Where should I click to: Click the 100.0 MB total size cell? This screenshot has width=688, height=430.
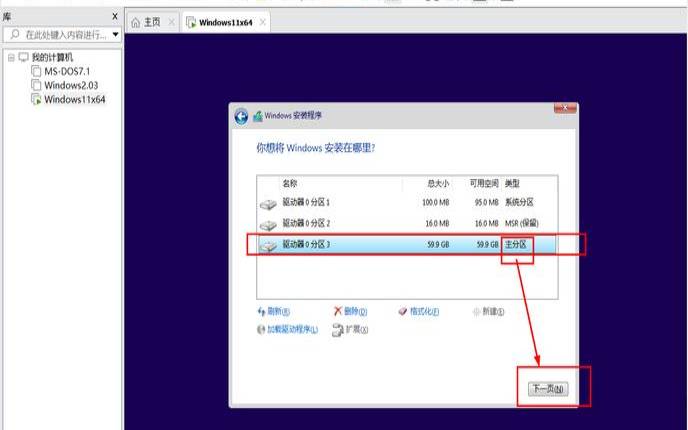[x=436, y=203]
